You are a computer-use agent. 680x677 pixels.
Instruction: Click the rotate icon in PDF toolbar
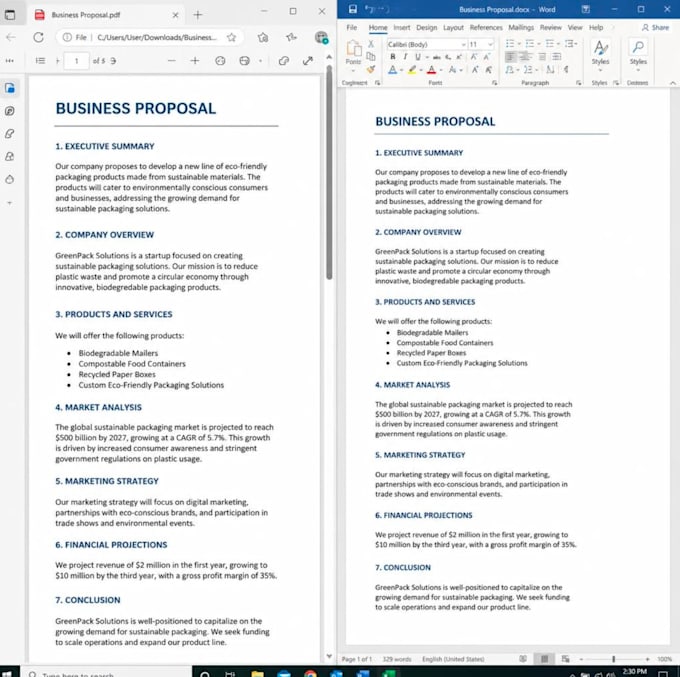220,61
